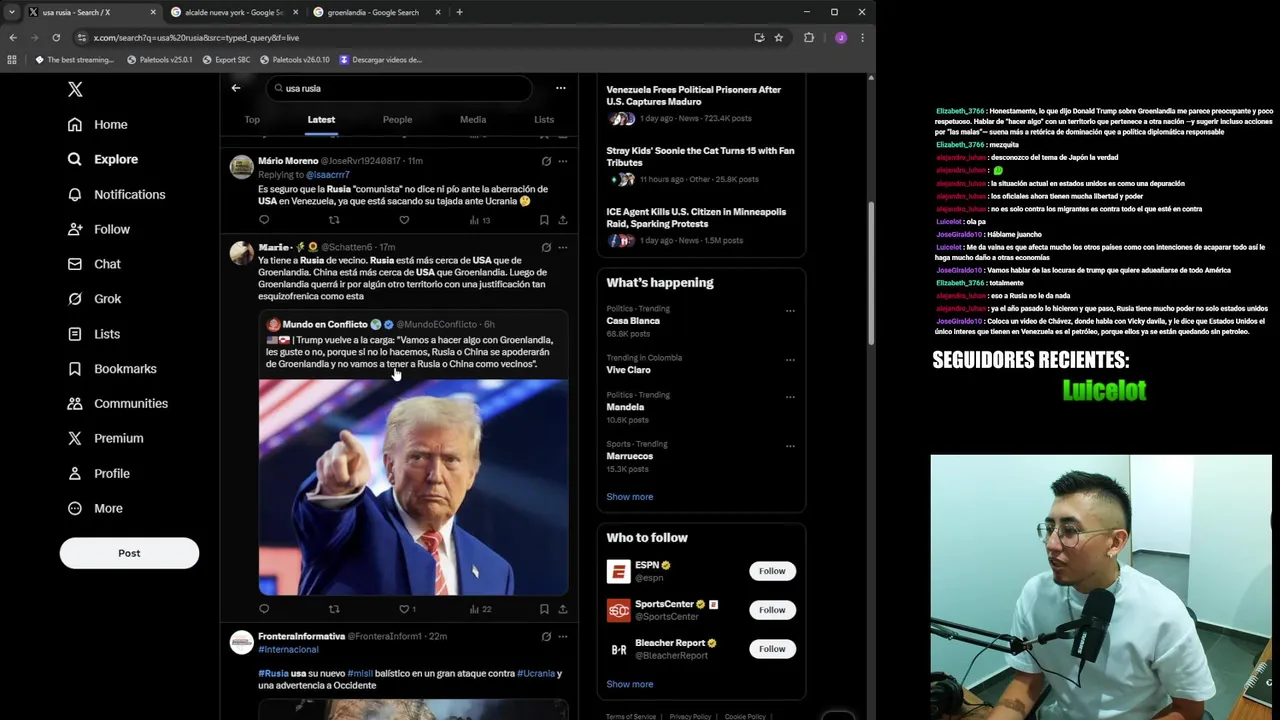The width and height of the screenshot is (1280, 720).
Task: Open Chat in sidebar
Action: 94,264
